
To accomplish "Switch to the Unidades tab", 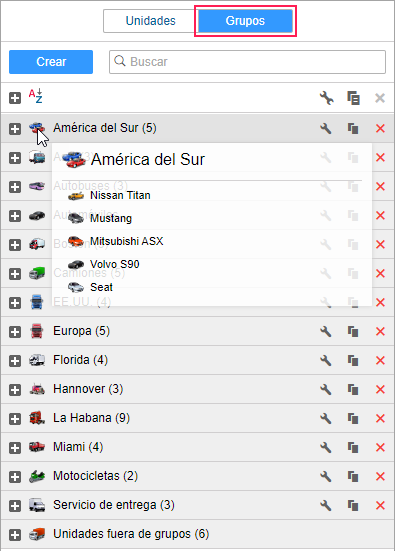I will [150, 21].
